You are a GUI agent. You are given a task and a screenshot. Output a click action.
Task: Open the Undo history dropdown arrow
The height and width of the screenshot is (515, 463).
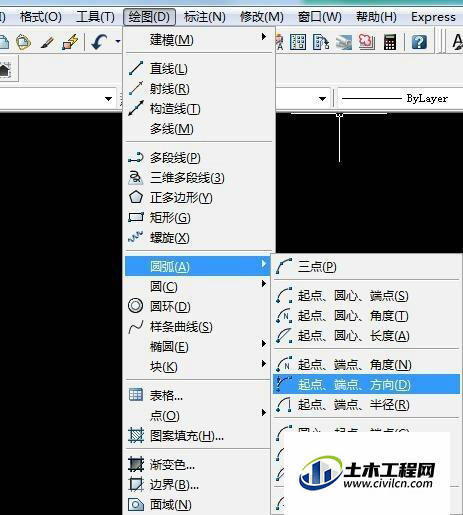click(x=117, y=42)
